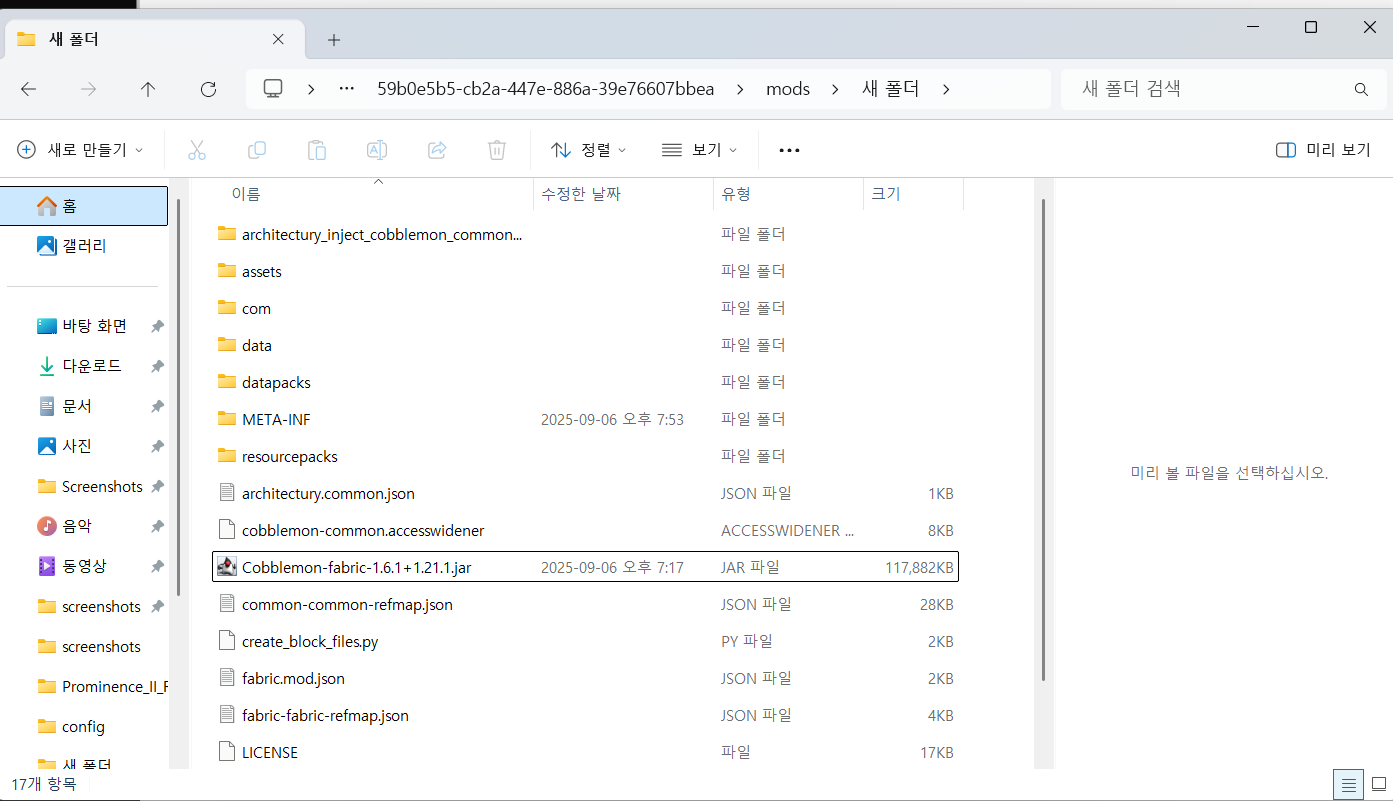Open 문서 in quick access
Image resolution: width=1393 pixels, height=801 pixels.
[77, 406]
